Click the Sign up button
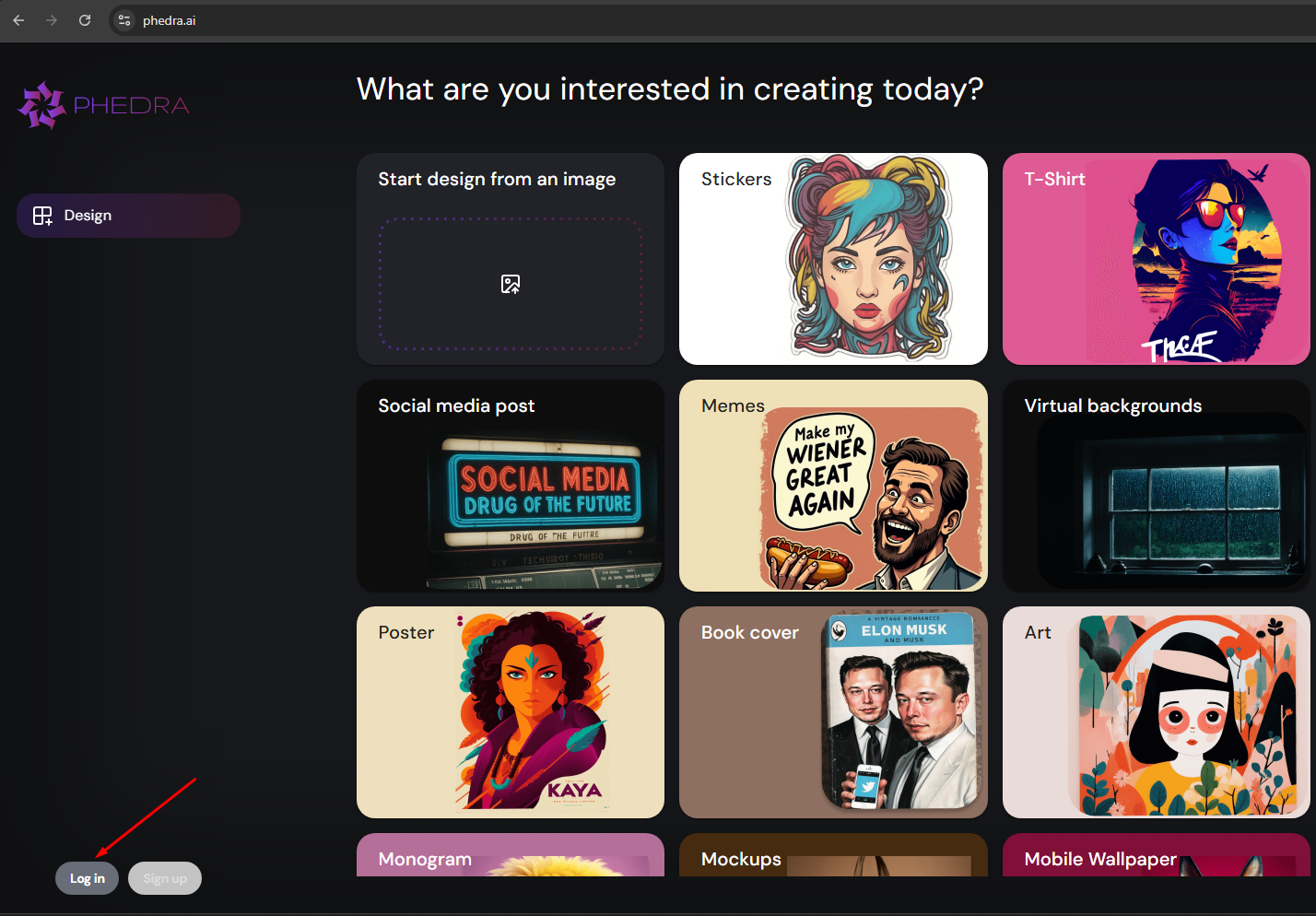Screen dimensions: 1316x916 click(x=165, y=878)
